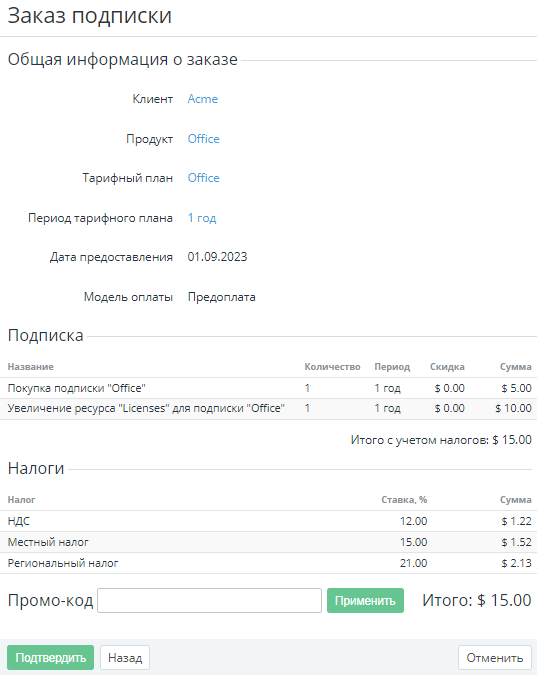Image resolution: width=537 pixels, height=679 pixels.
Task: Click the Региональный налог tax row
Action: 268,563
